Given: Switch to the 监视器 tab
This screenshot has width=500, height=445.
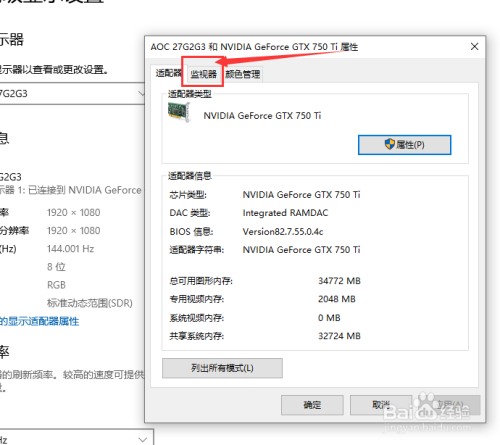Looking at the screenshot, I should tap(203, 74).
